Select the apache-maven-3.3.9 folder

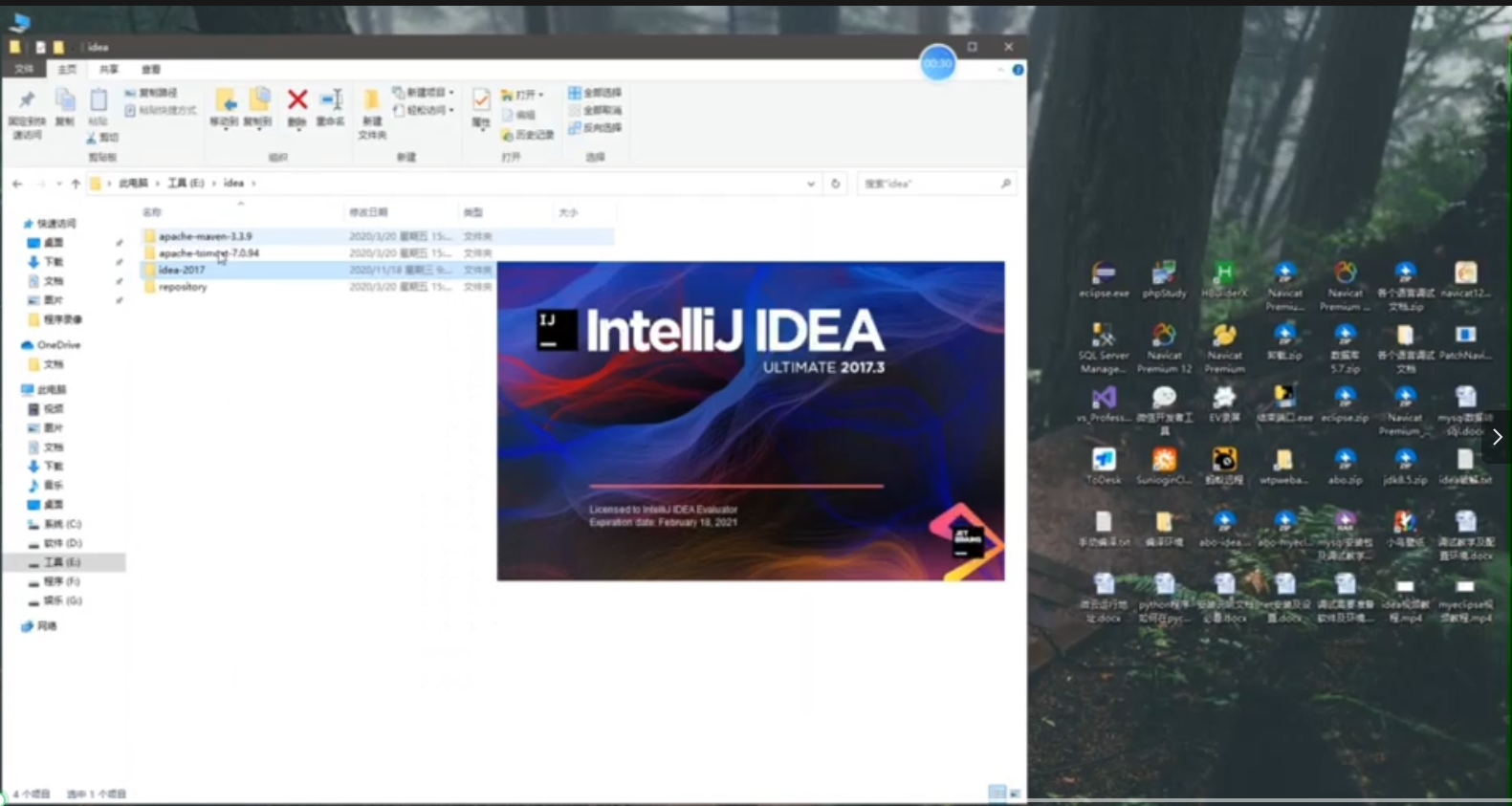click(x=206, y=236)
